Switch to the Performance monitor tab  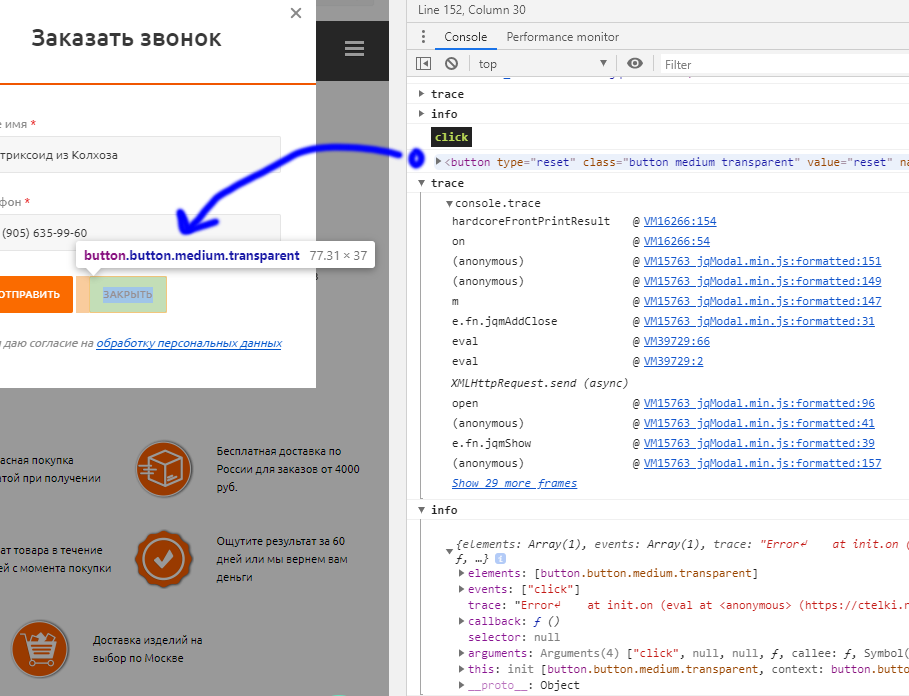coord(562,37)
